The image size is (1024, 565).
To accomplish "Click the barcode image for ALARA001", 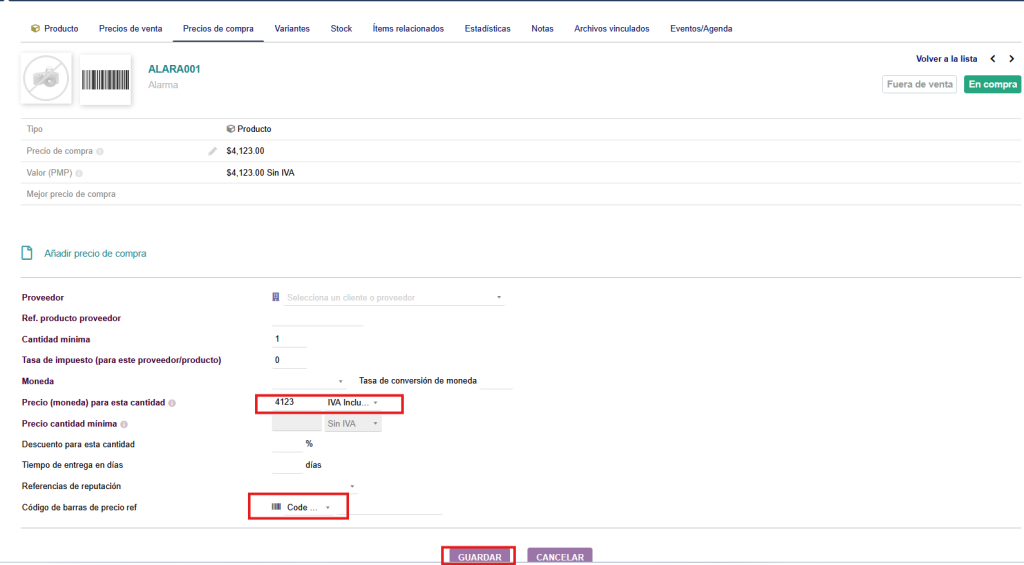I will coord(105,80).
